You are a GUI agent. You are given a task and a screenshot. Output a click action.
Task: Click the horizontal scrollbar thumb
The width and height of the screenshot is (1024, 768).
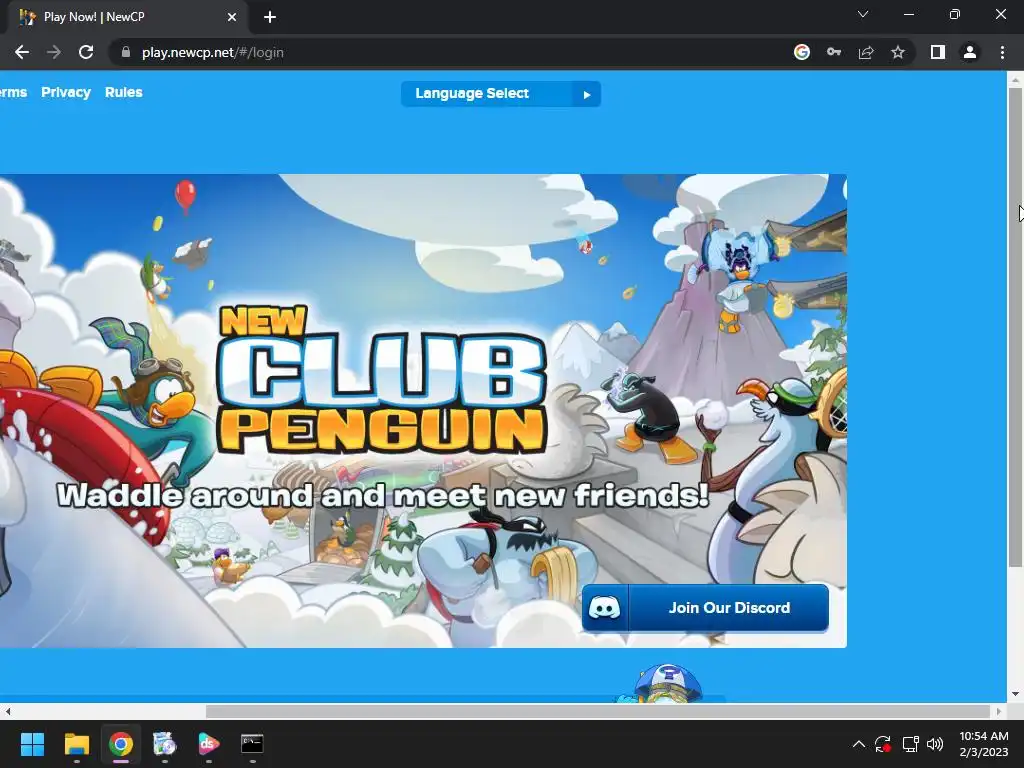598,711
